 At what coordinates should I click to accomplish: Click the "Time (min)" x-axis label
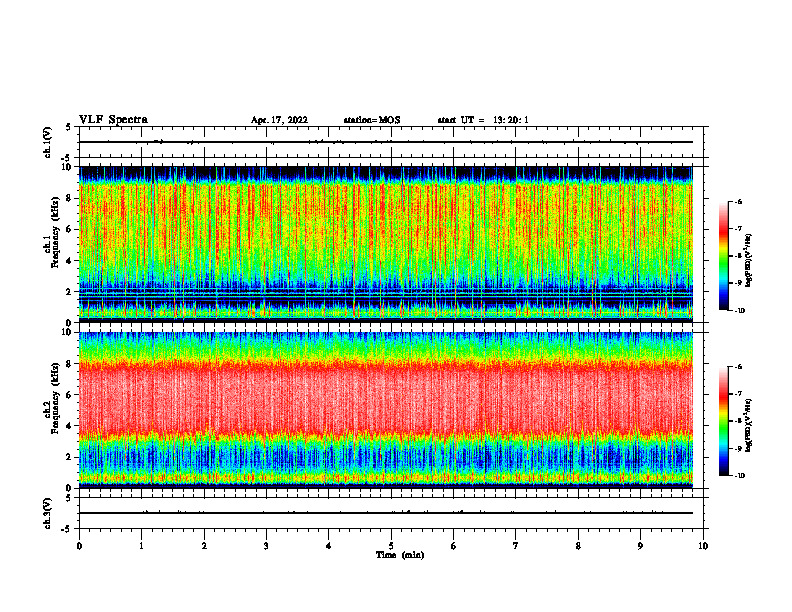400,555
